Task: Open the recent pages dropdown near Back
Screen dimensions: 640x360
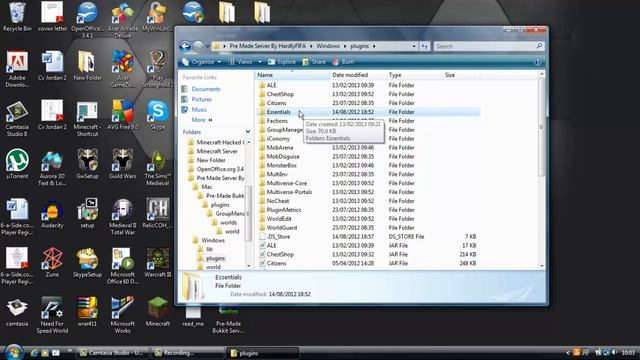Action: click(x=207, y=47)
